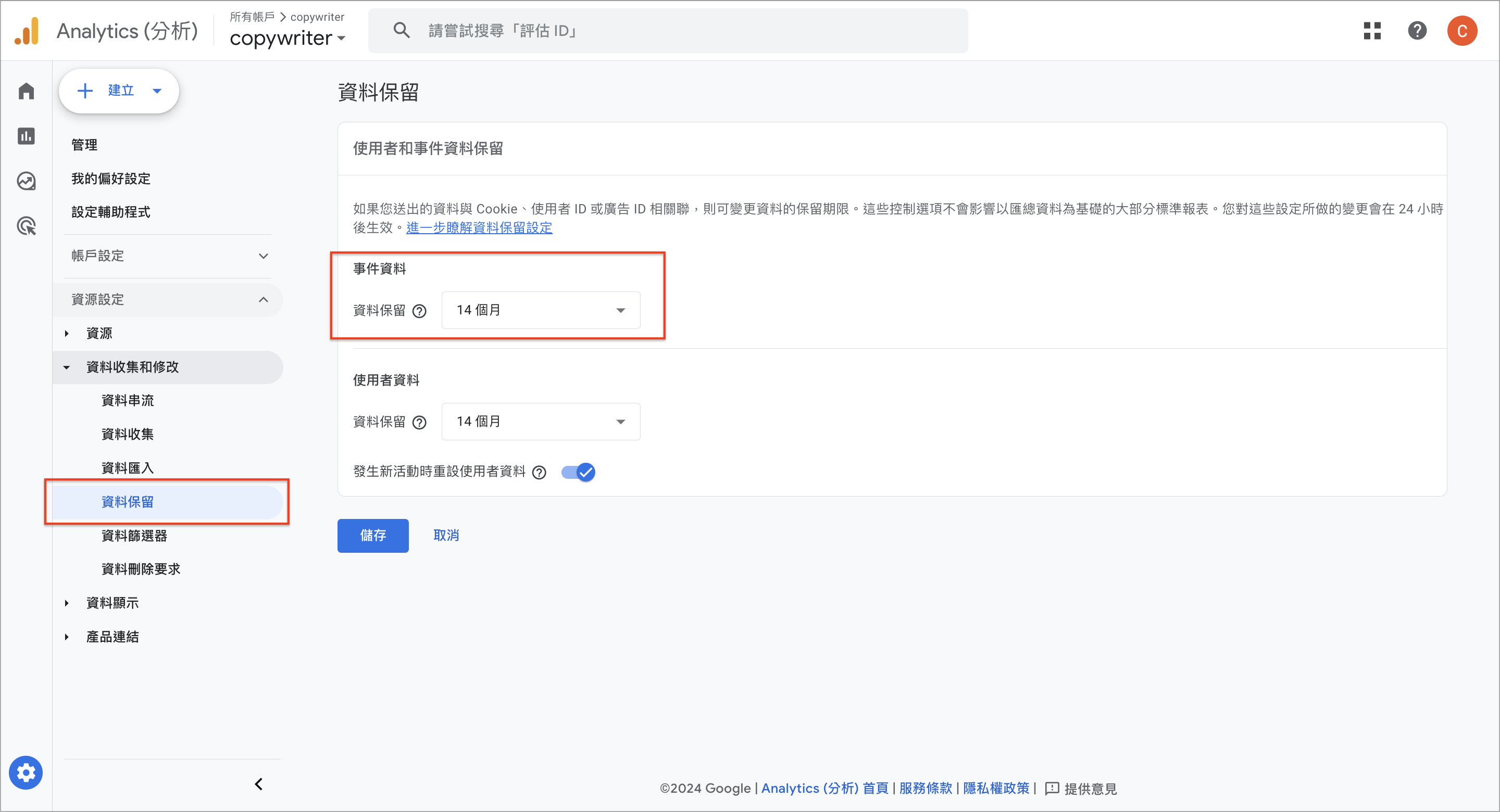This screenshot has height=812, width=1500.
Task: Click the search magnifier icon
Action: tap(401, 30)
